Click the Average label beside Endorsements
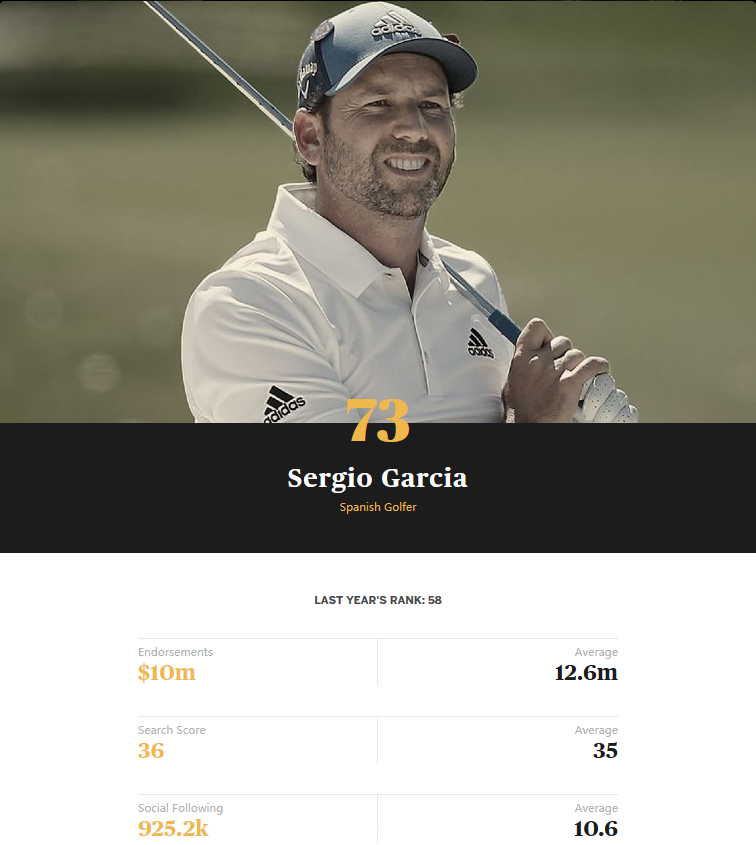 pos(596,652)
